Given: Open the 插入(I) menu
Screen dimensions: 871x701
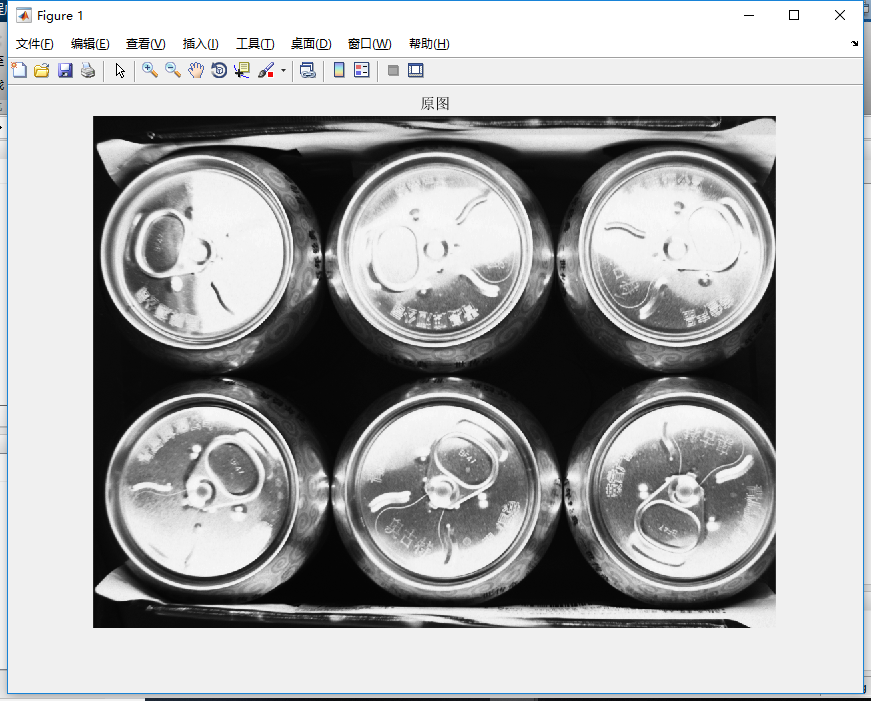Looking at the screenshot, I should tap(201, 44).
